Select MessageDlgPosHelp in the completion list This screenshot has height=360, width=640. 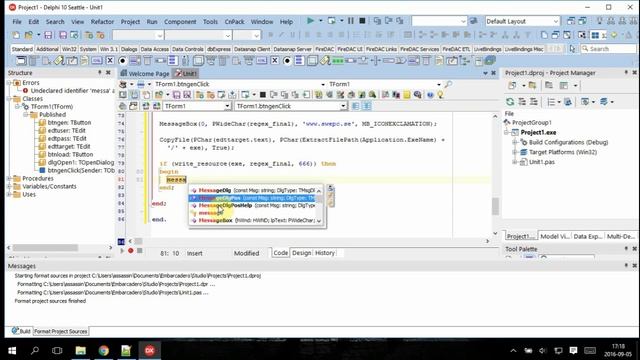coord(253,205)
